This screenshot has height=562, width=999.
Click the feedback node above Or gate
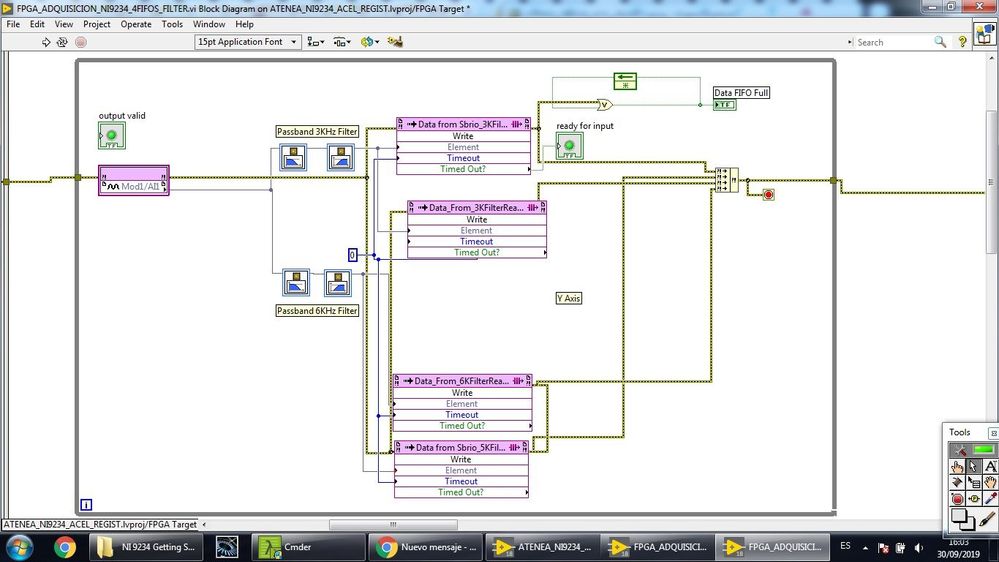point(625,81)
